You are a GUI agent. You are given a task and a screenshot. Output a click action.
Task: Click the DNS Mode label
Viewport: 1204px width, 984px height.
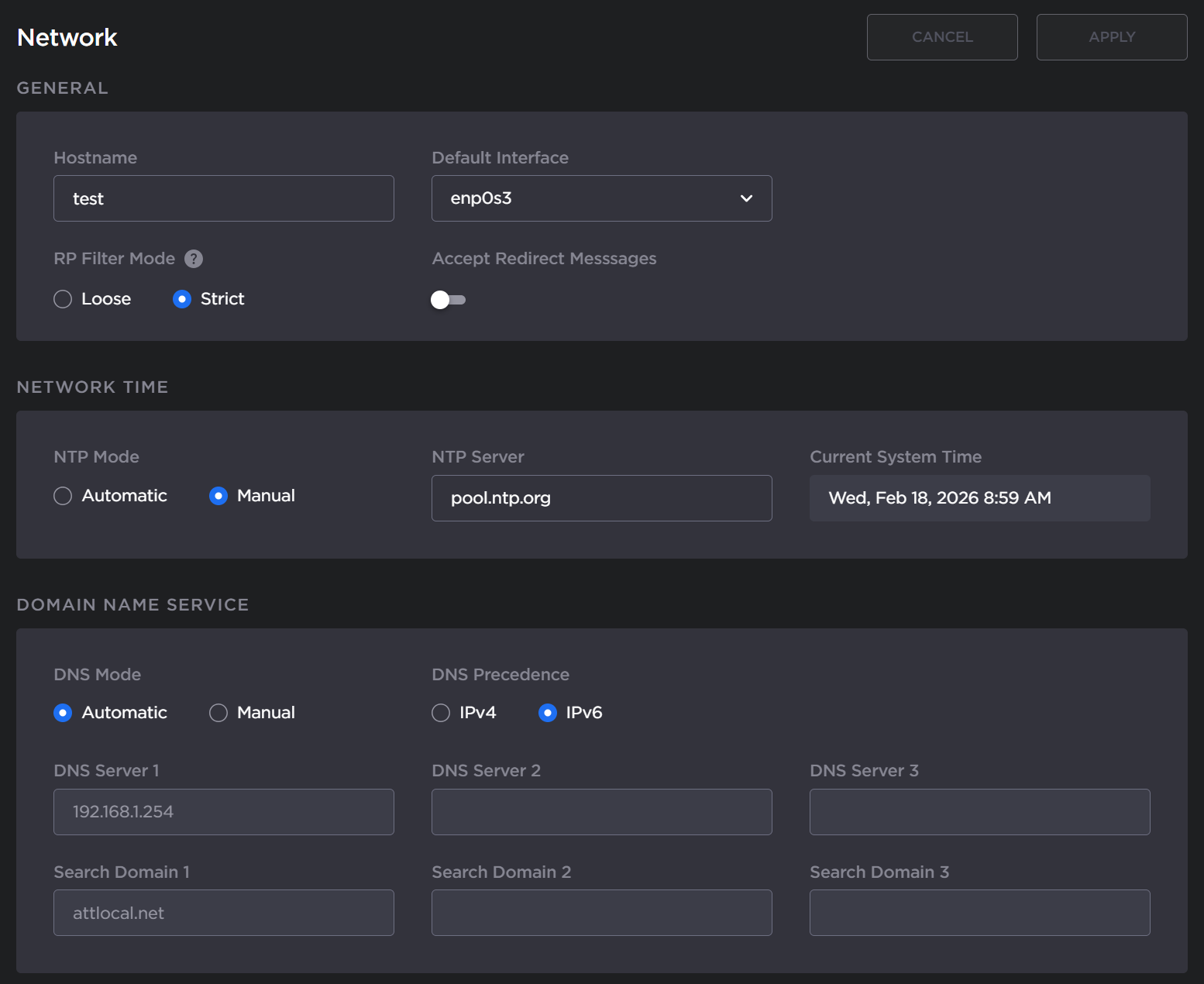[98, 675]
